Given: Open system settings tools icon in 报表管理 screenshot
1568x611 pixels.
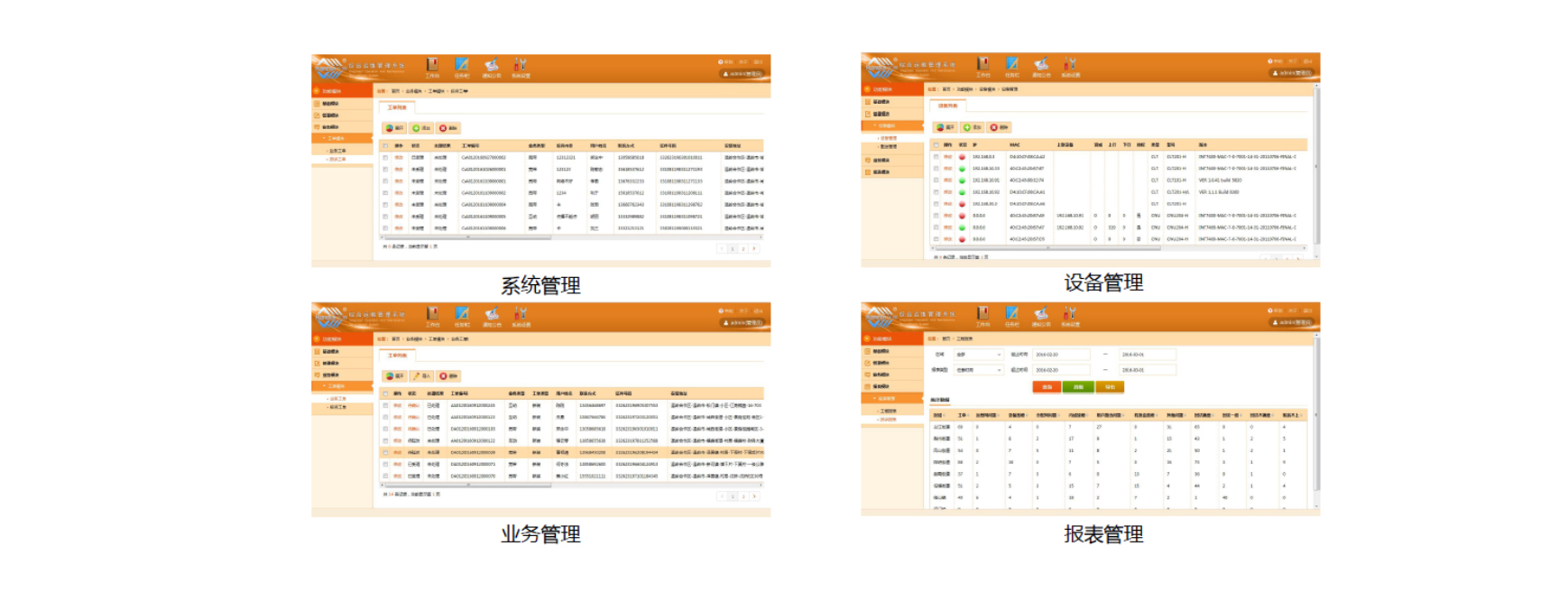Looking at the screenshot, I should pos(1069,313).
